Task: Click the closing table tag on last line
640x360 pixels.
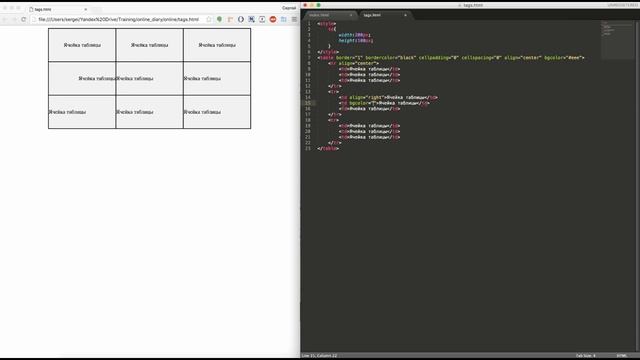Action: (x=328, y=149)
